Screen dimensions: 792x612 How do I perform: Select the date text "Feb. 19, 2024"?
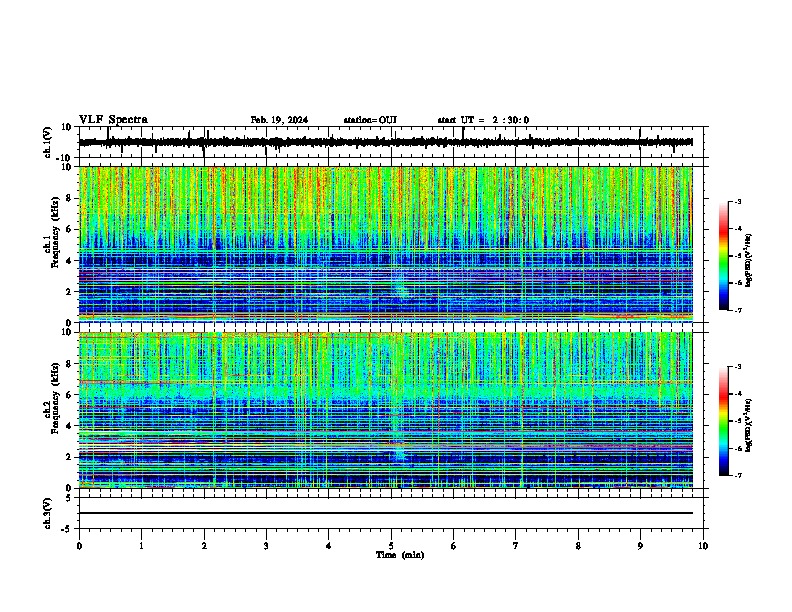[279, 120]
